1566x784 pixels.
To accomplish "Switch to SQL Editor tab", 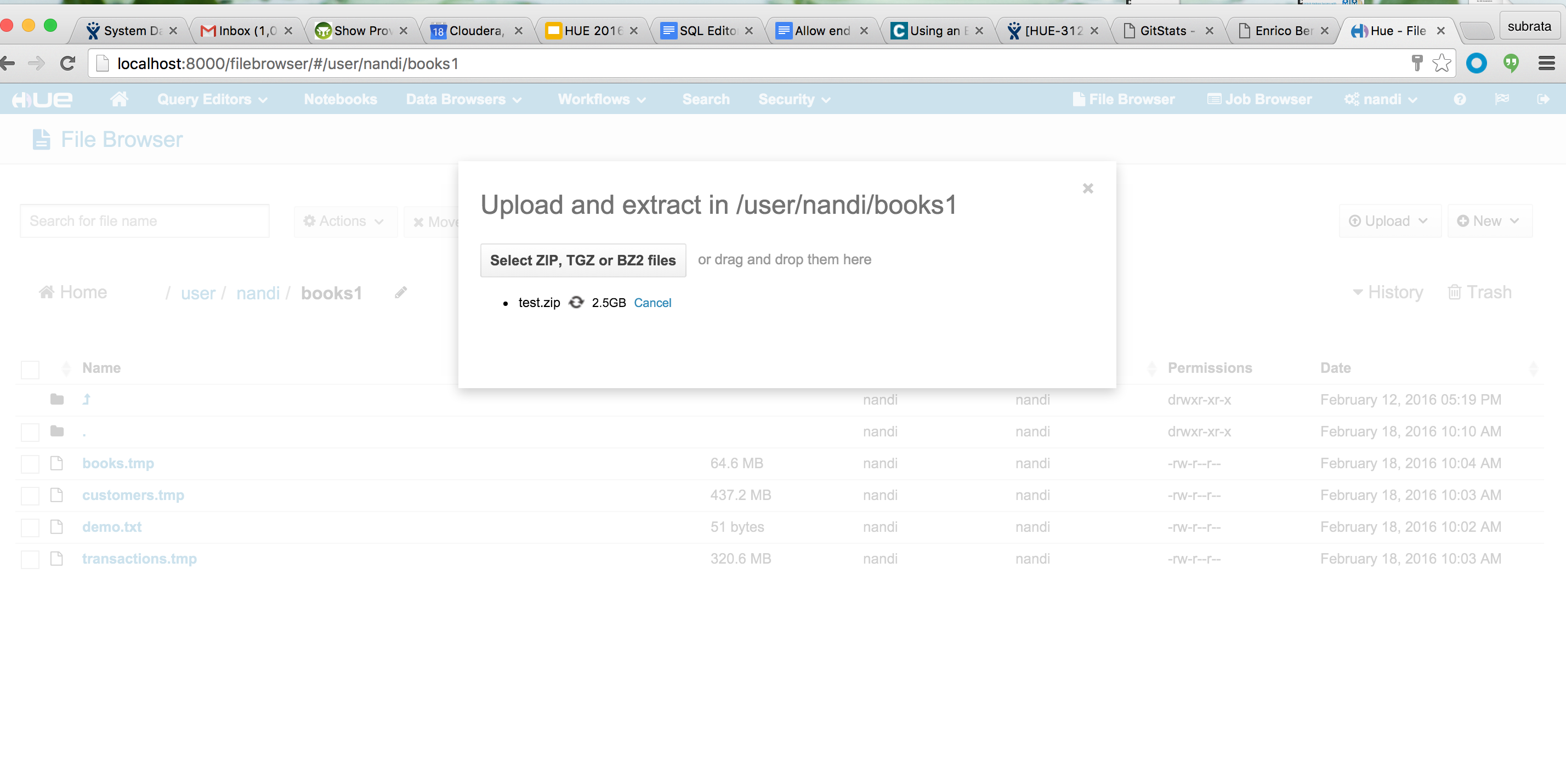I will 706,30.
